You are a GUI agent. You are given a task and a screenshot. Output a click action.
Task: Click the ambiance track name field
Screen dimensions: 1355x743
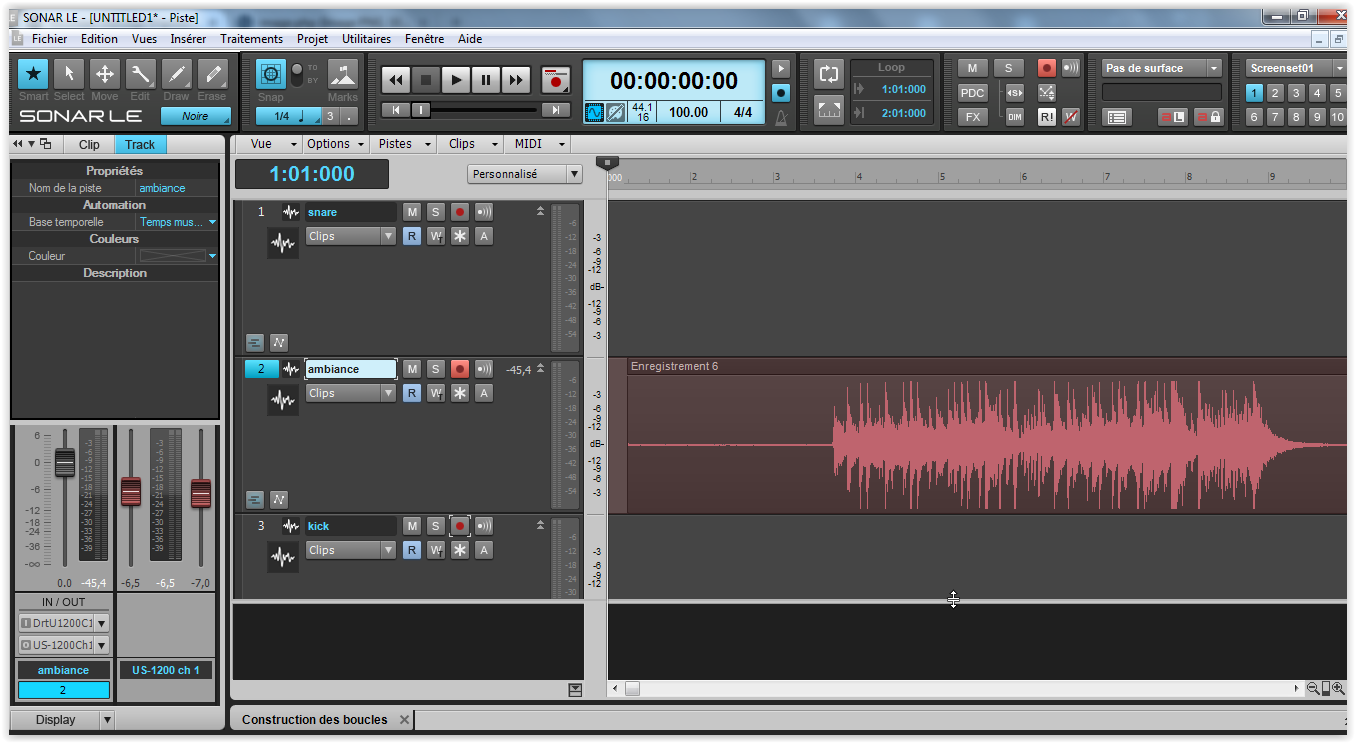(x=350, y=369)
